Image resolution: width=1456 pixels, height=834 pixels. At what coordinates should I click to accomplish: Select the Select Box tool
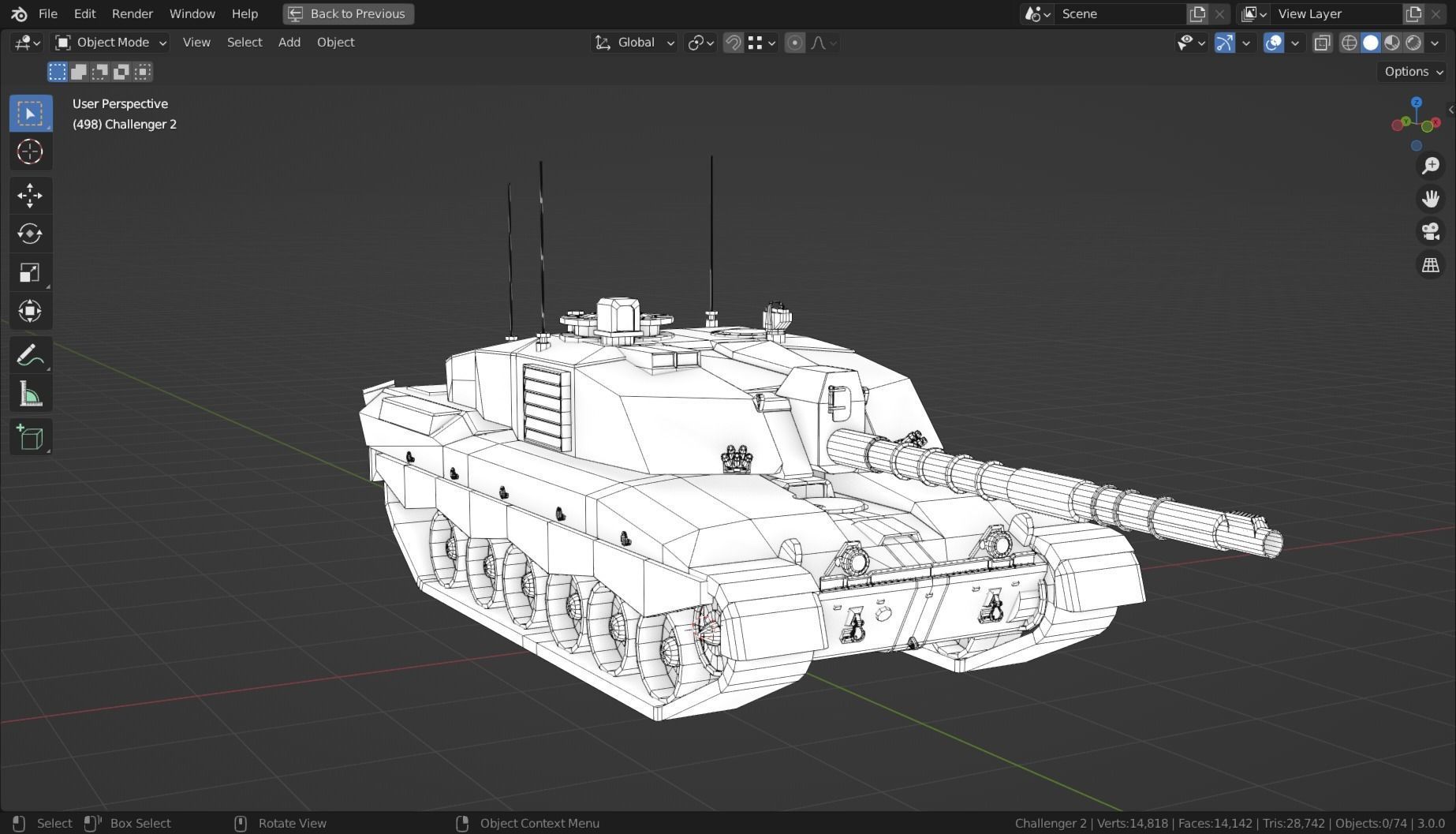coord(31,114)
